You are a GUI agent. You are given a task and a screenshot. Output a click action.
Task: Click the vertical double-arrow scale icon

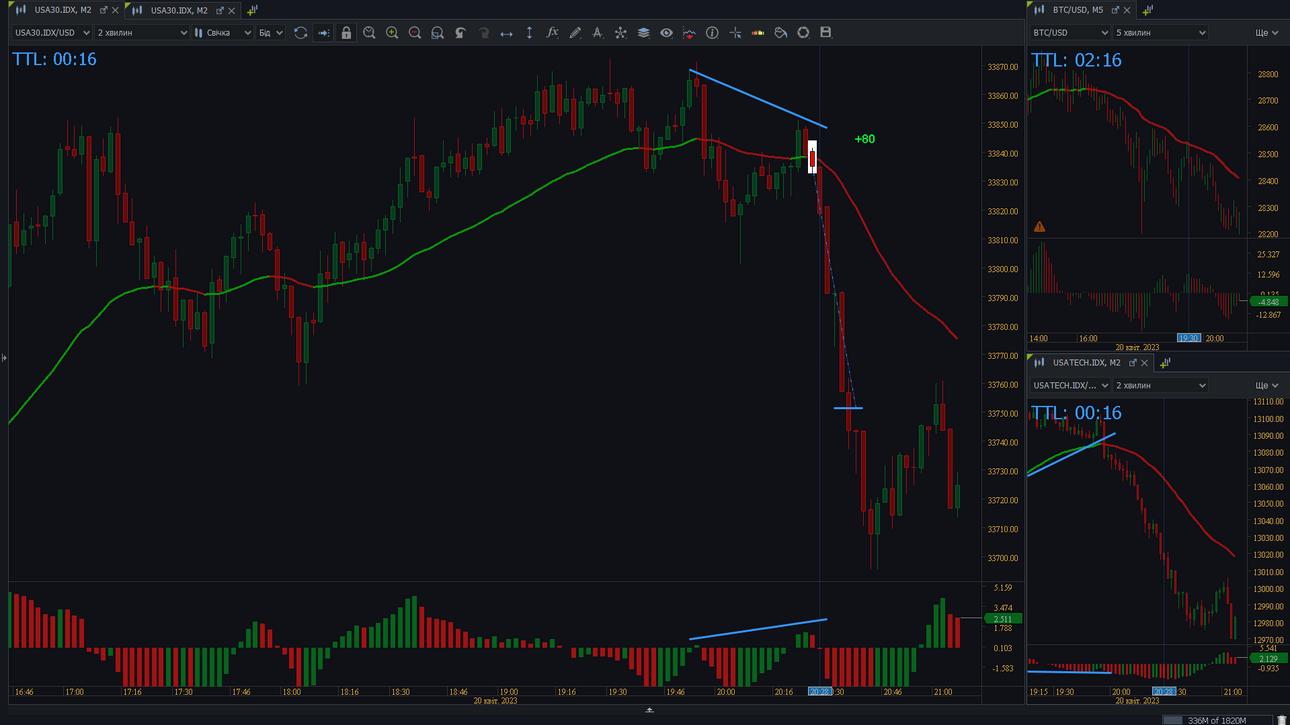coord(529,33)
